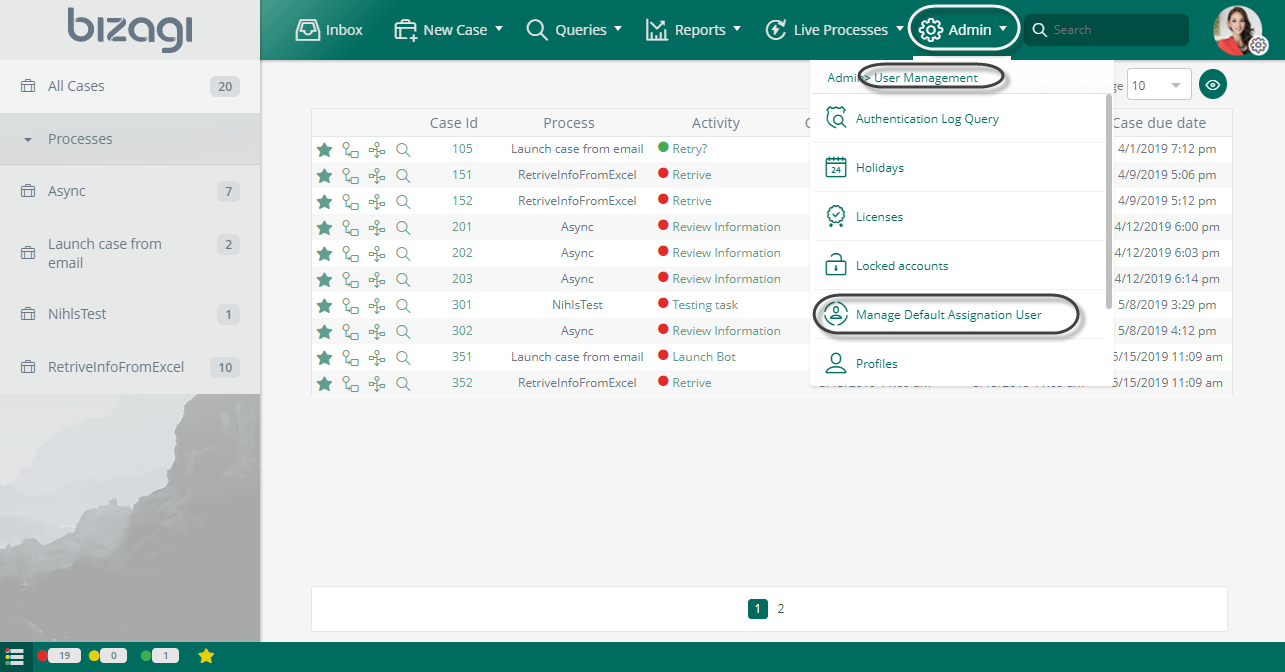
Task: Open the user profile avatar
Action: click(1238, 30)
